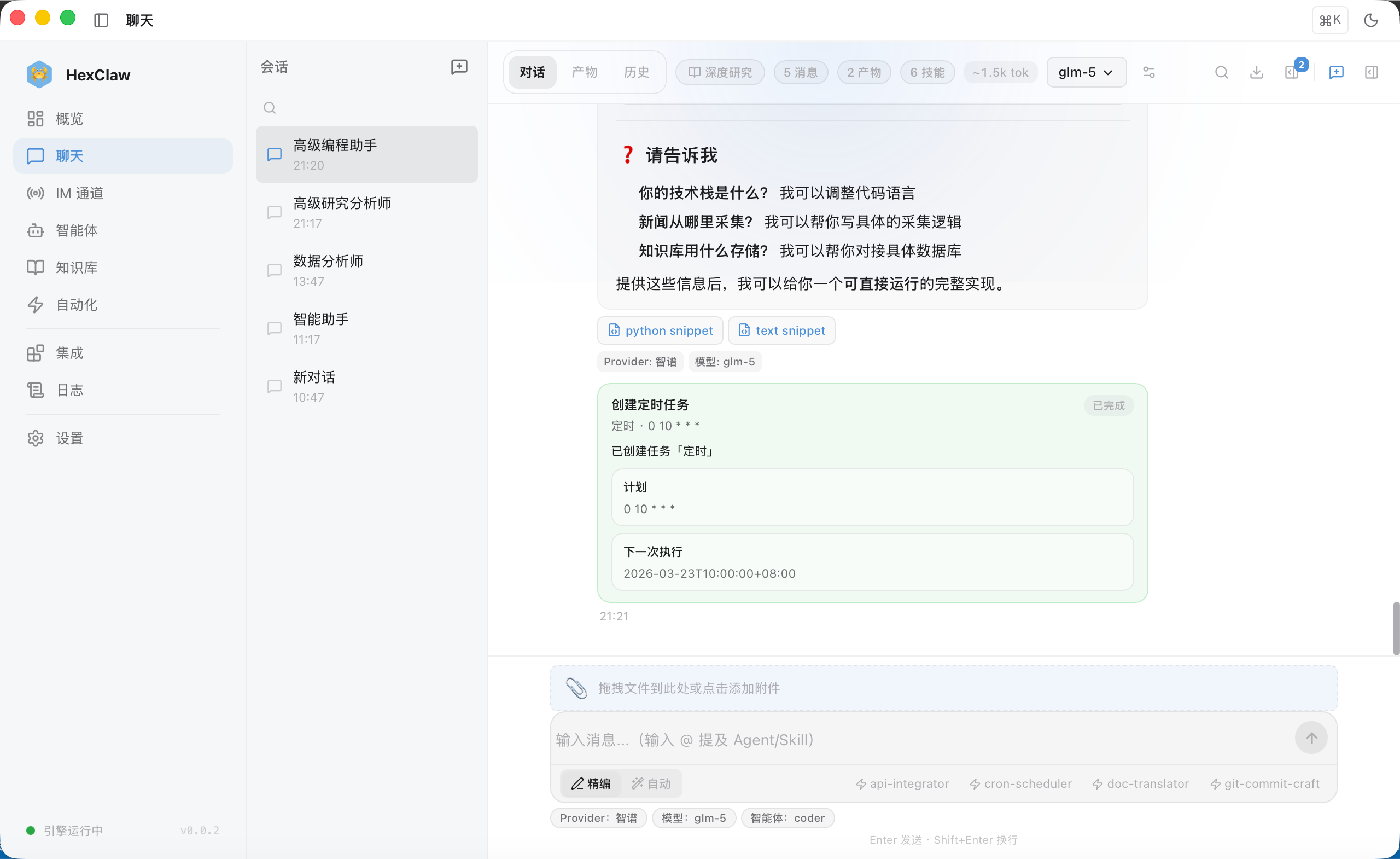Select the 自动 mode toggle
Image resolution: width=1400 pixels, height=859 pixels.
click(x=651, y=783)
